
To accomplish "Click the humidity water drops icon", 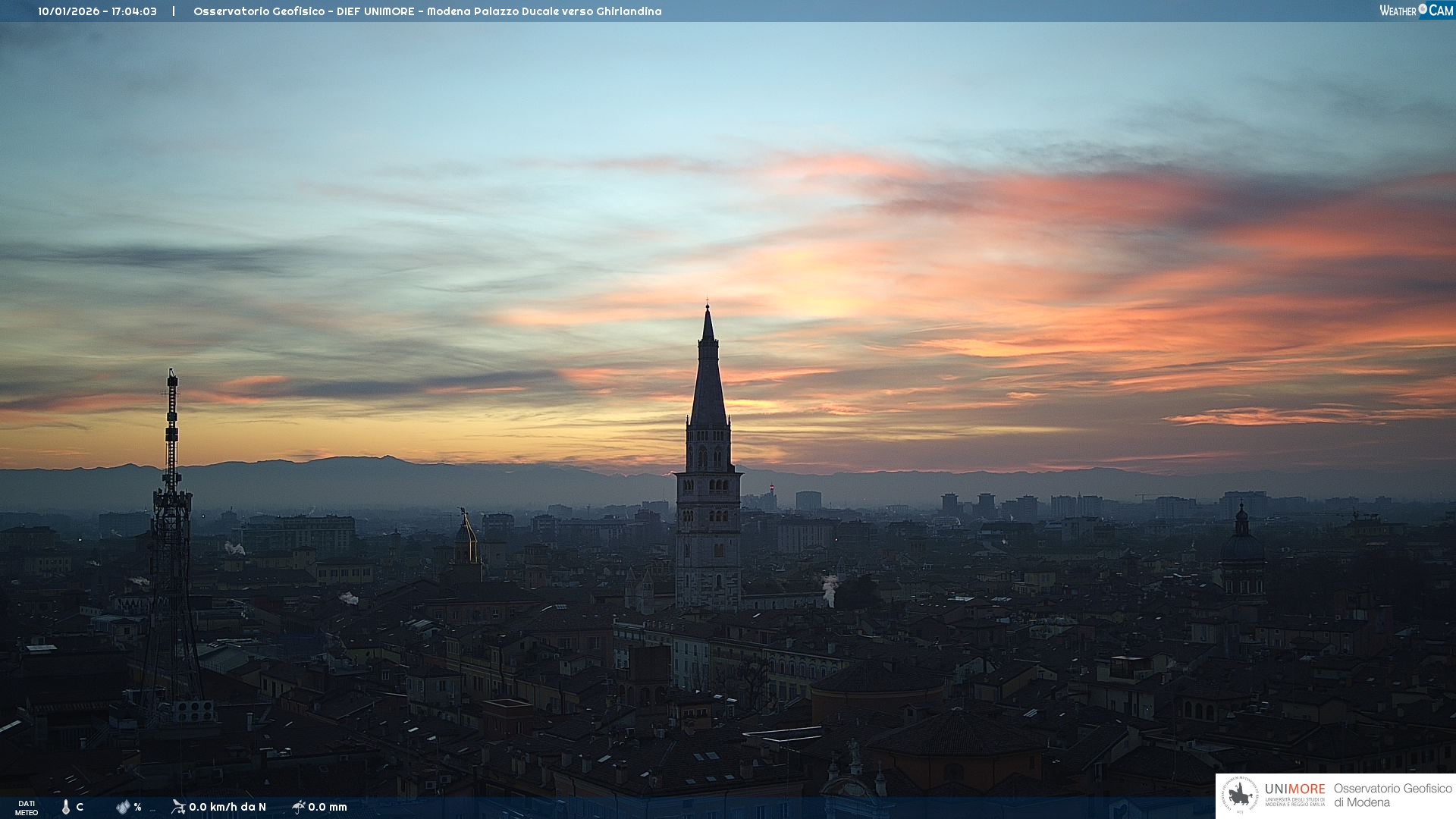I will [123, 807].
